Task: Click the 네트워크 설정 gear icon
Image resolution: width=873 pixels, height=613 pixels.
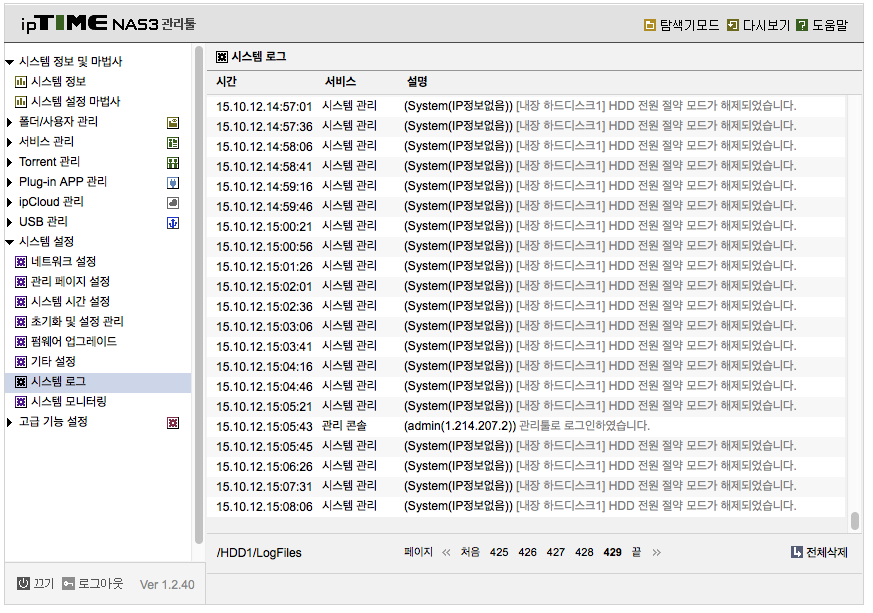Action: pyautogui.click(x=21, y=262)
